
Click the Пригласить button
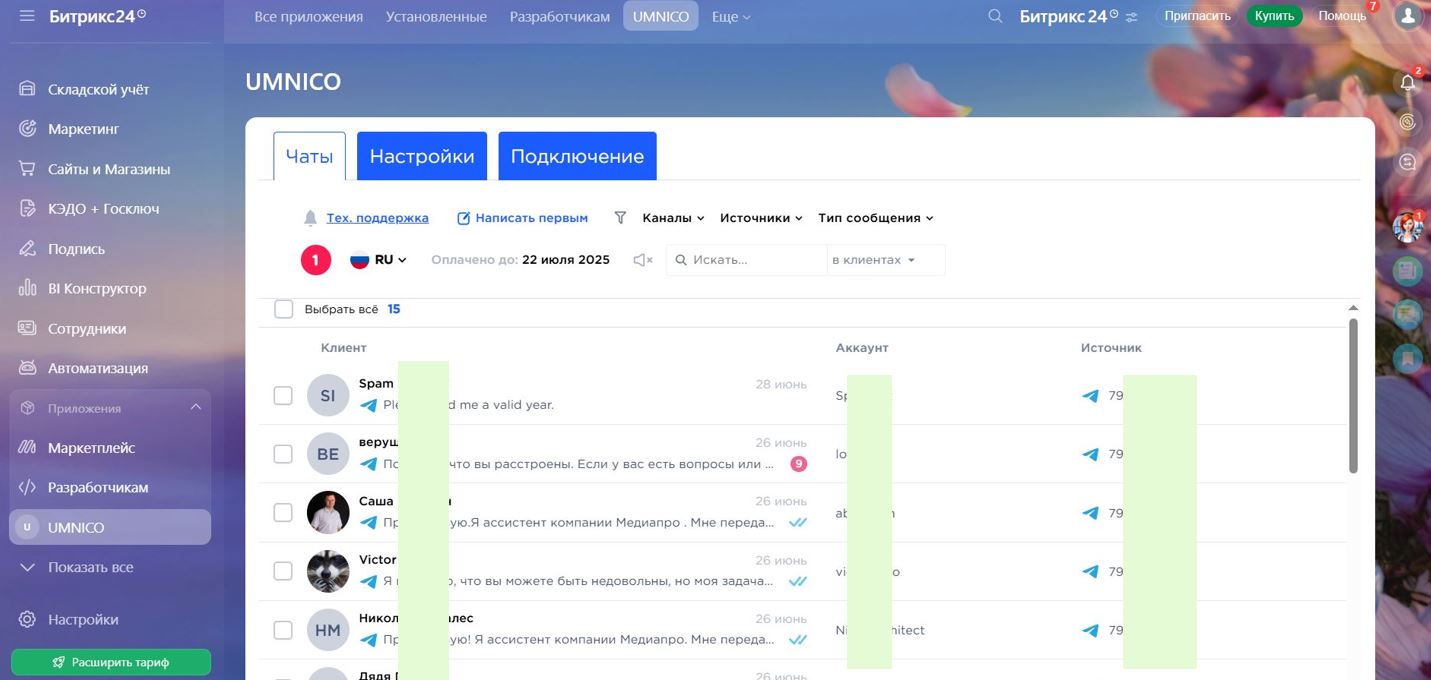tap(1198, 16)
